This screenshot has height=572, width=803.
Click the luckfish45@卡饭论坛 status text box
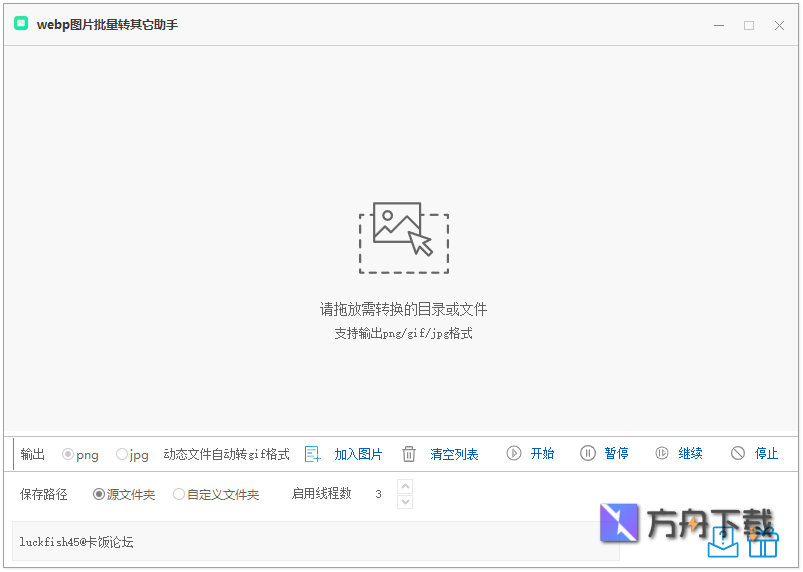click(315, 541)
